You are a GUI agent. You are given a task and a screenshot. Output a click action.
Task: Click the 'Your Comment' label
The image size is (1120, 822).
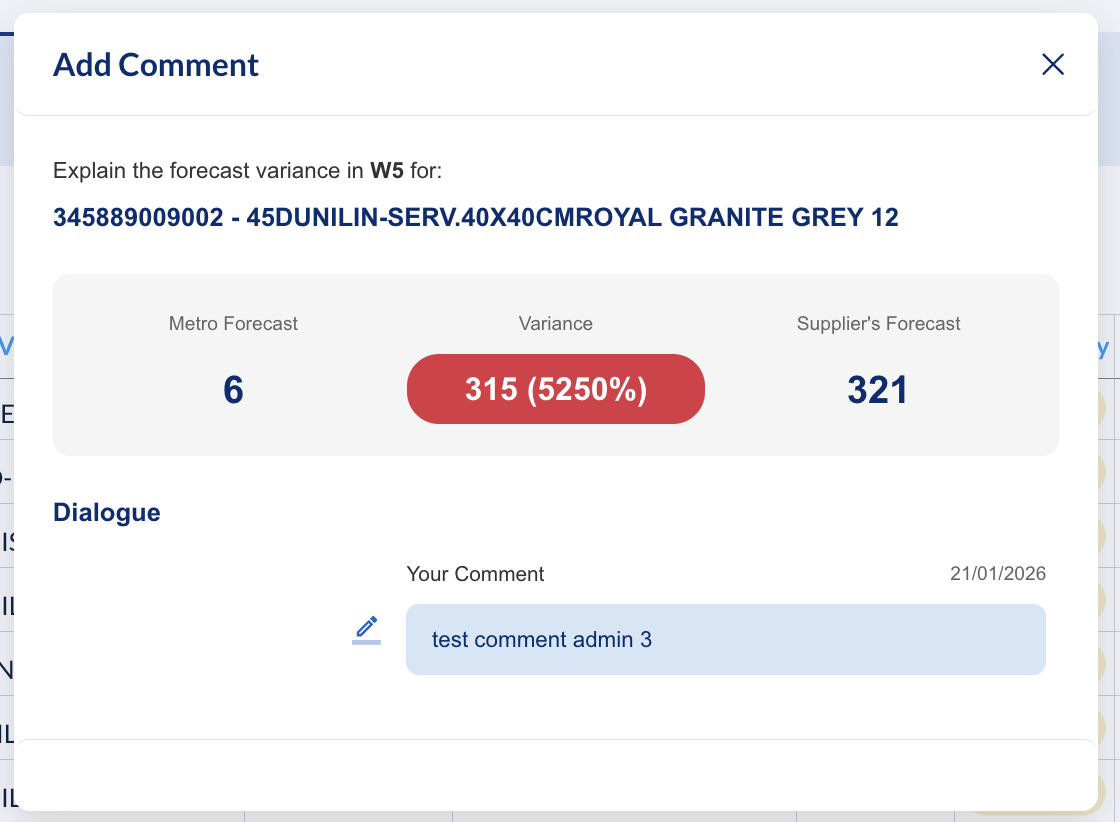[x=475, y=574]
